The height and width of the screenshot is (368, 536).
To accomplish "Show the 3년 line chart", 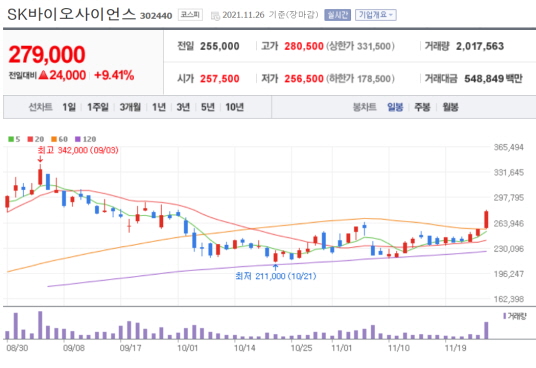I will (x=183, y=107).
